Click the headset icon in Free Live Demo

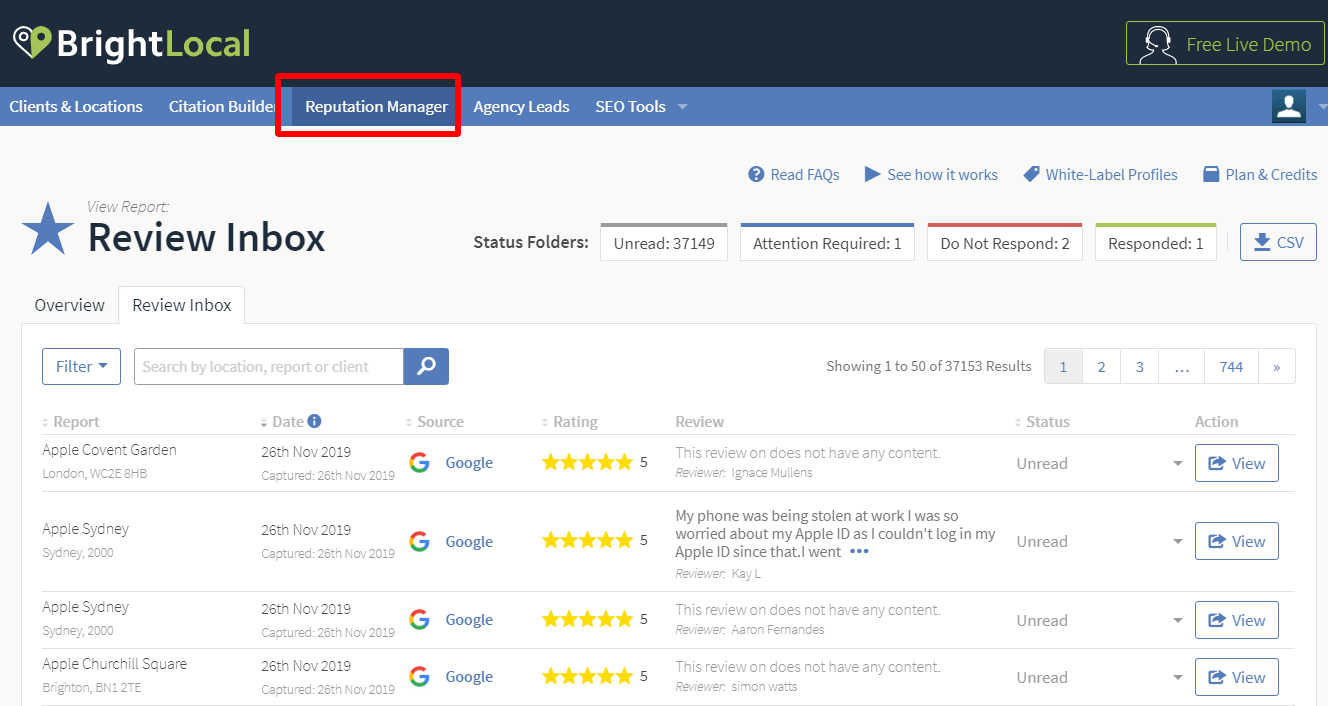1157,44
